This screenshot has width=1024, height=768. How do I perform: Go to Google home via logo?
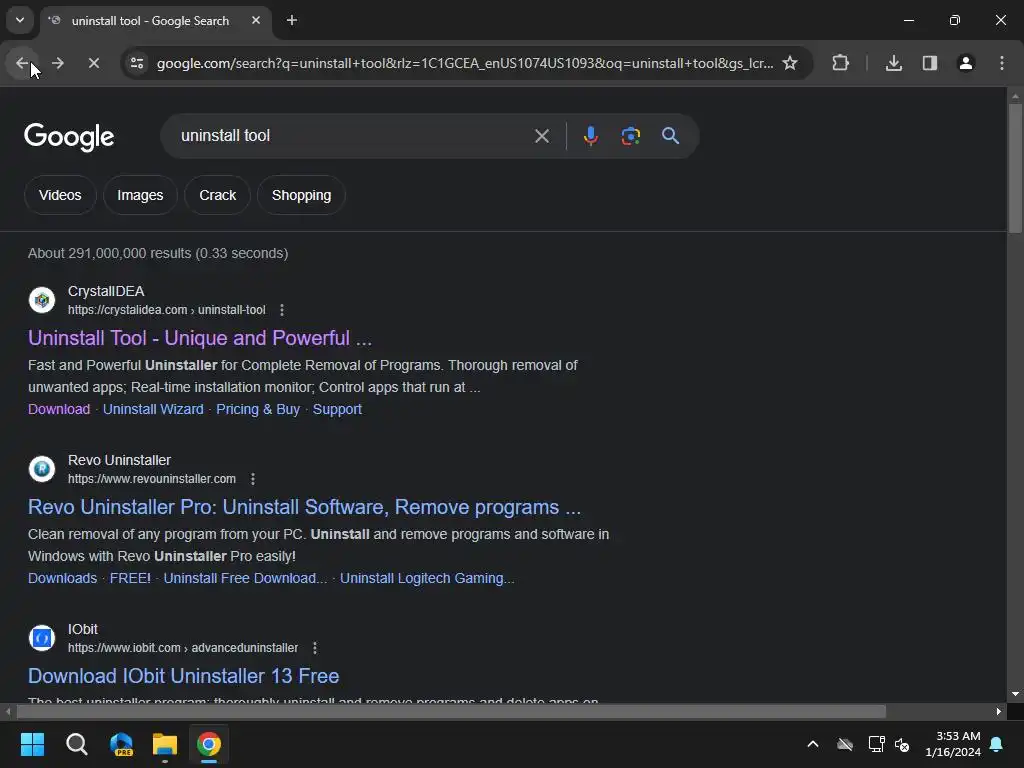pos(69,136)
